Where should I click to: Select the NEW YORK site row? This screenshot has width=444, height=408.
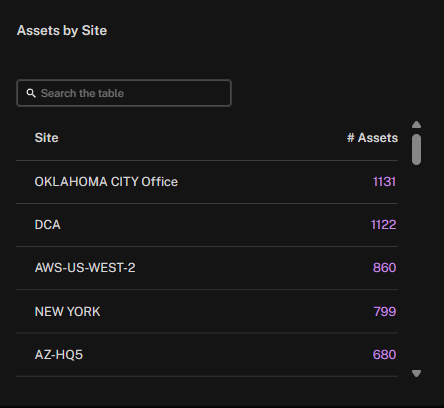(x=207, y=311)
